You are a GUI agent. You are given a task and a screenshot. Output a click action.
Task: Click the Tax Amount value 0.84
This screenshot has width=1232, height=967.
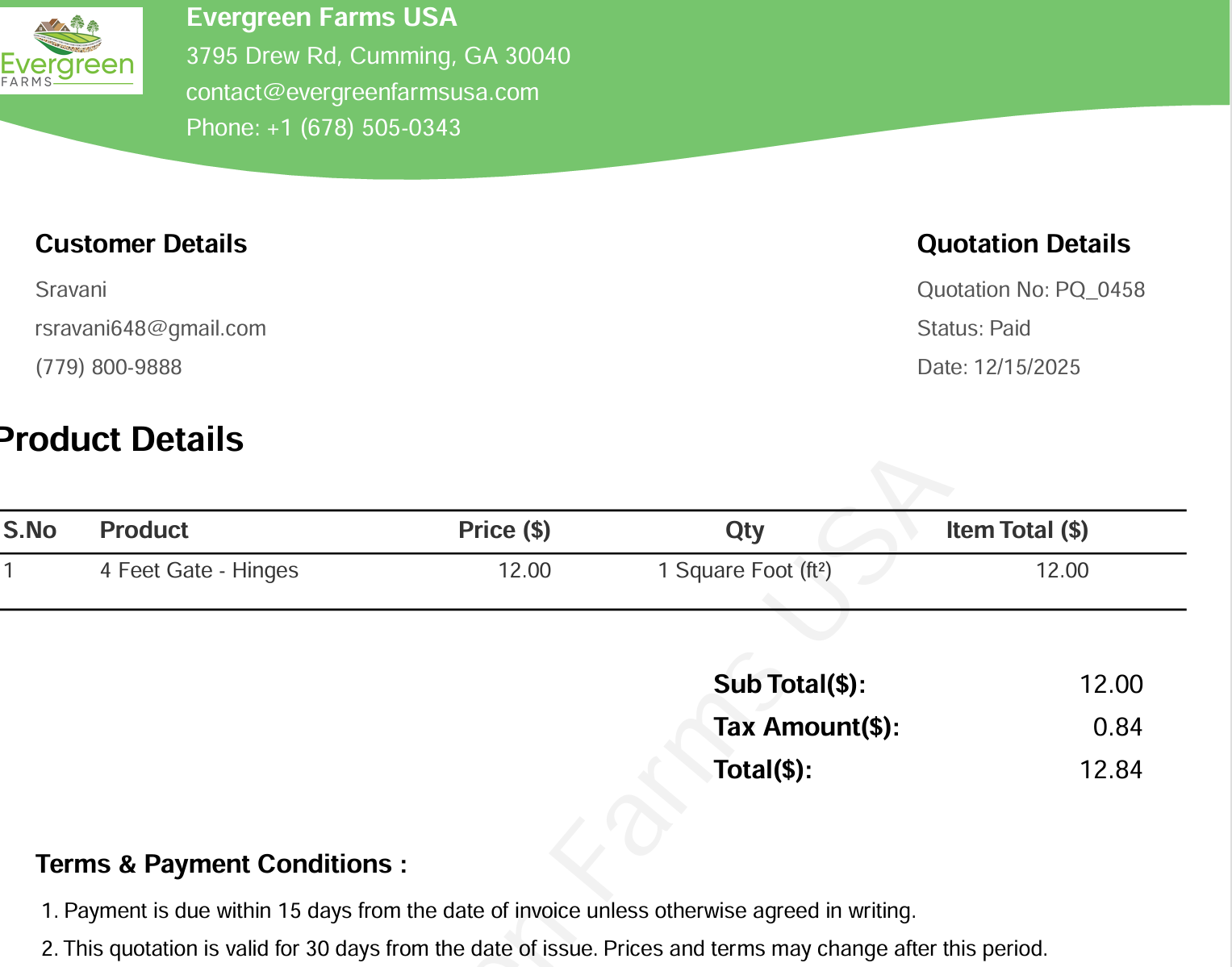(x=1117, y=727)
